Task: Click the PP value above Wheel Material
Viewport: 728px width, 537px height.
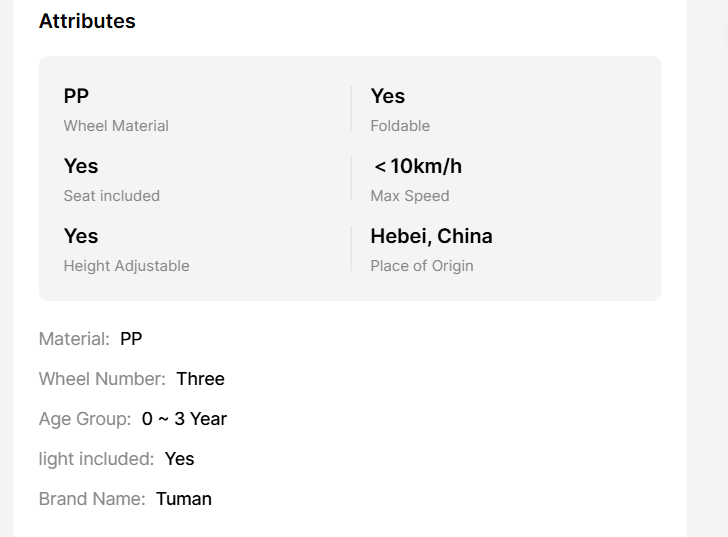Action: (76, 96)
